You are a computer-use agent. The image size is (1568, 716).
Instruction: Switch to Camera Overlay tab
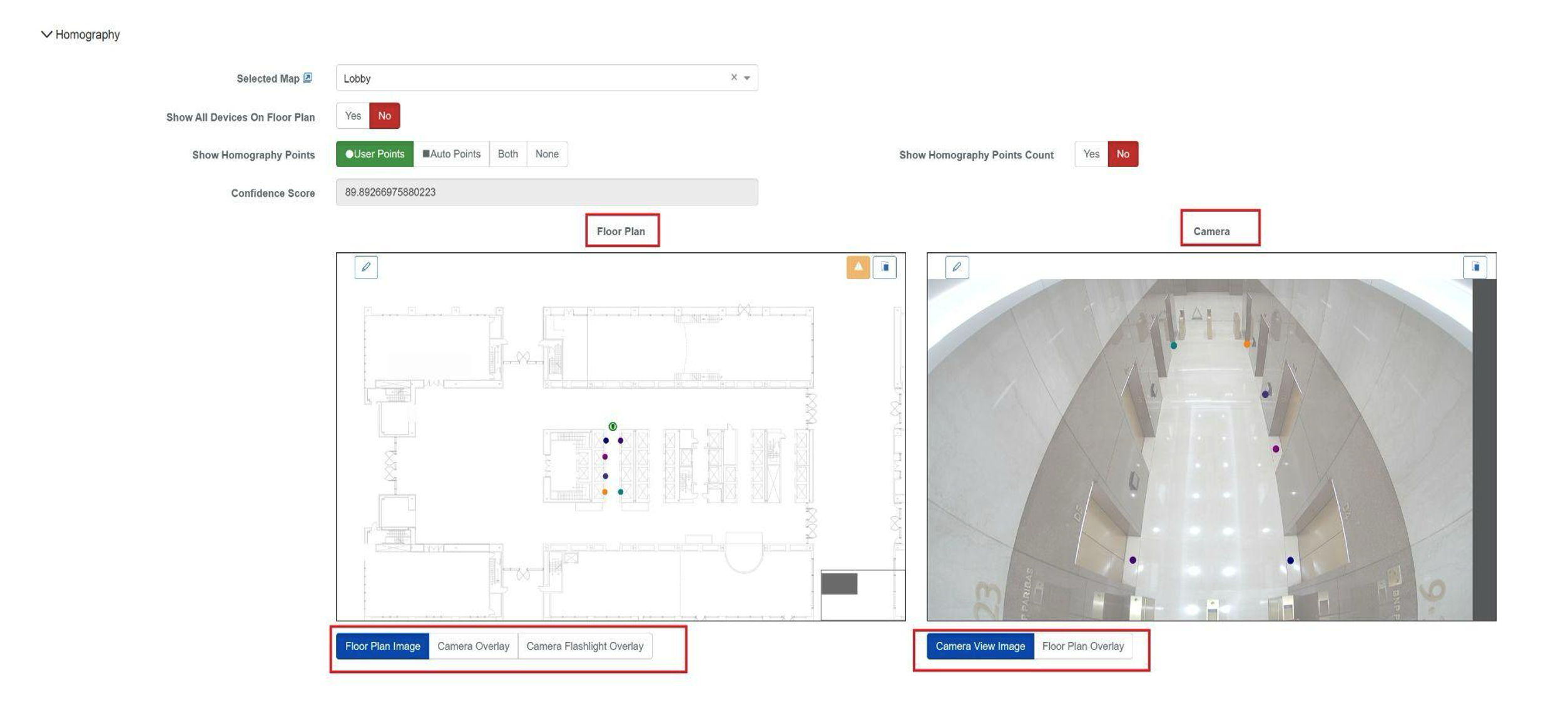[473, 646]
